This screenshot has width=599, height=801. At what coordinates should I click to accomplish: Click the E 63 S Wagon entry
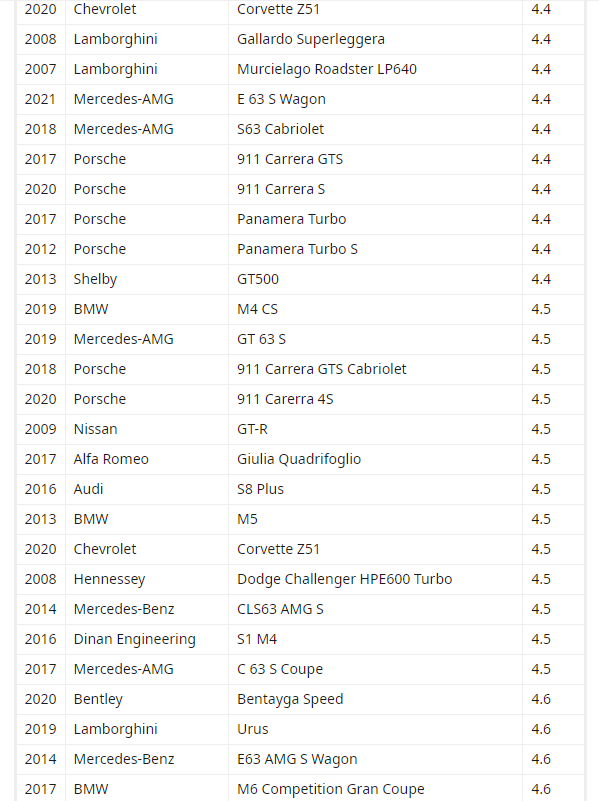375,100
